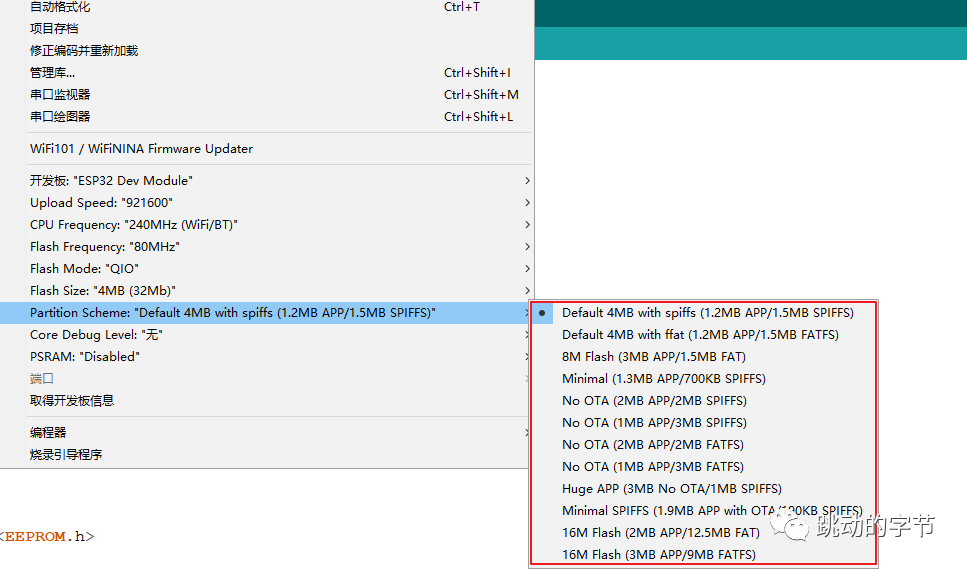Expand the 开发板 "ESP32 Dev Module" submenu
Viewport: 967px width, 569px height.
266,181
